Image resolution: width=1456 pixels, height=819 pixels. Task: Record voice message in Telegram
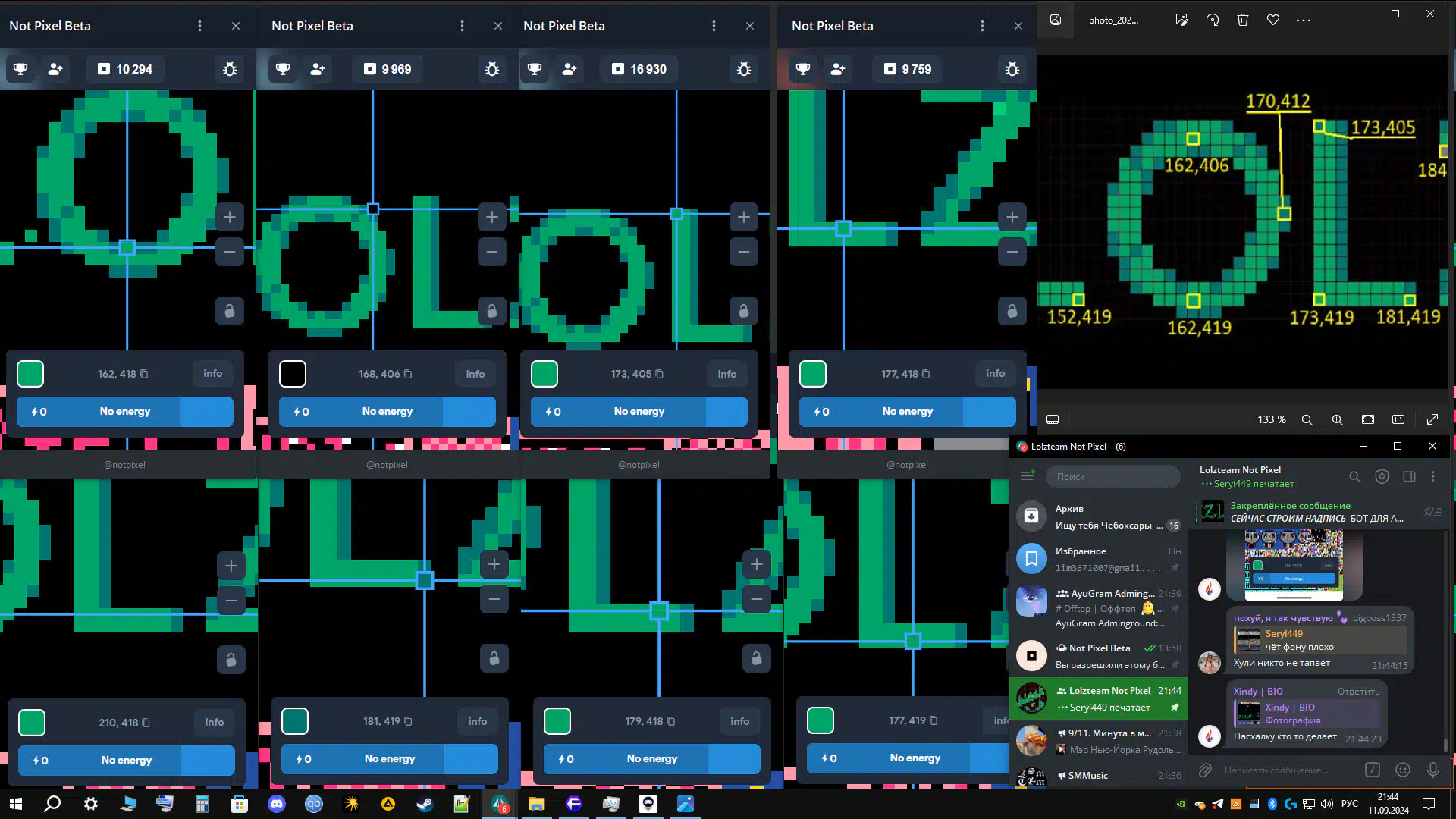pos(1433,770)
